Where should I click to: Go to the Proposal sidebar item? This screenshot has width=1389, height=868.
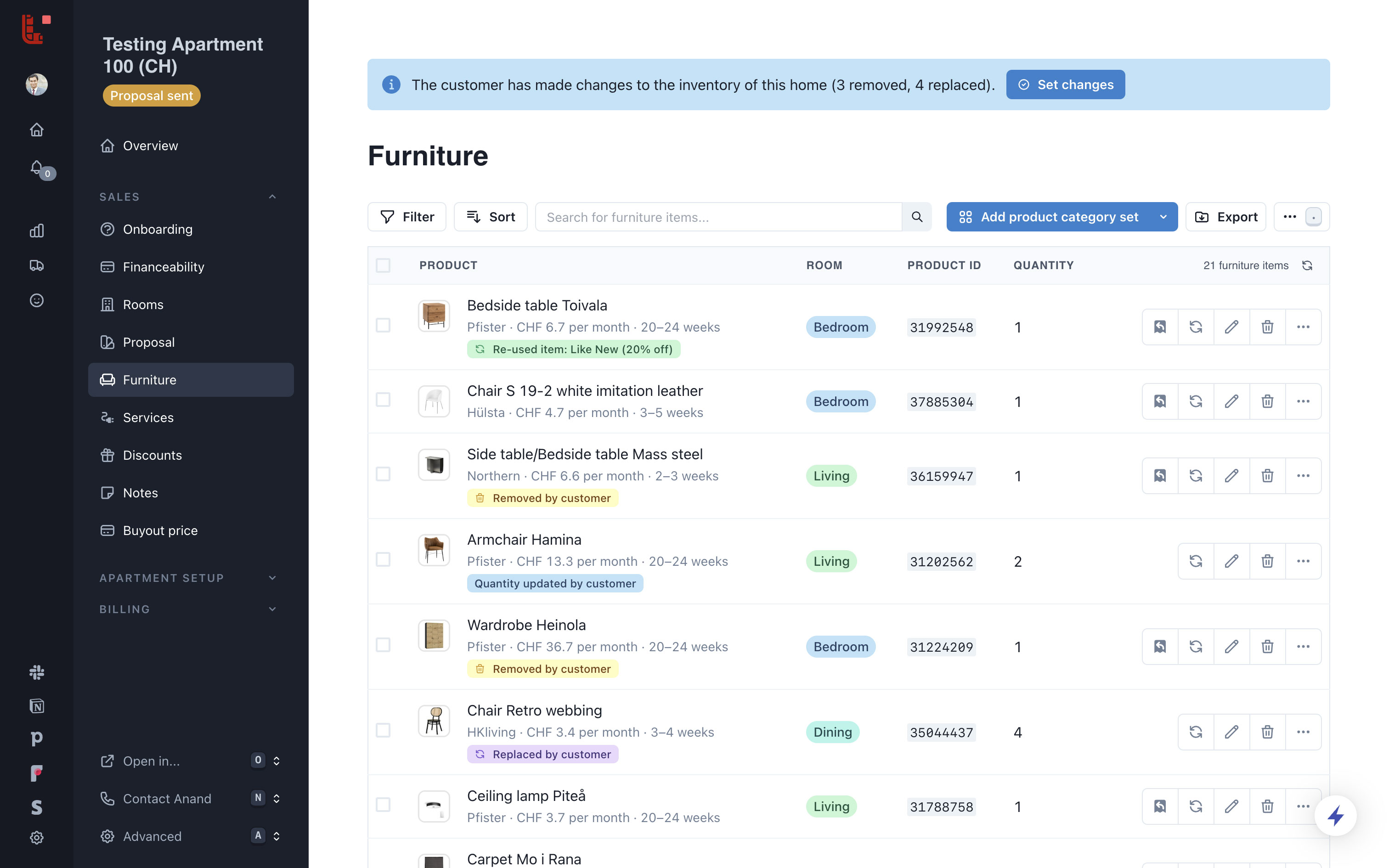click(149, 342)
